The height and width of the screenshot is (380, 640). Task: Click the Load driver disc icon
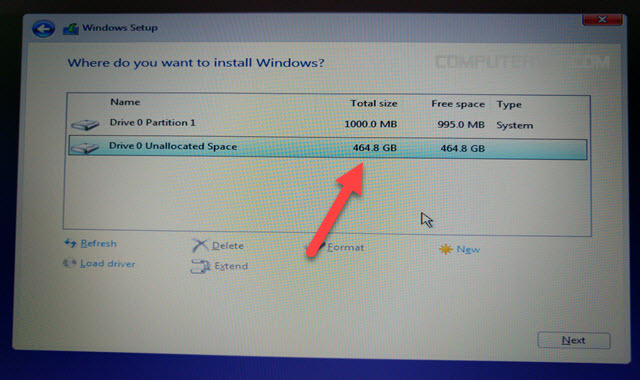(x=69, y=263)
